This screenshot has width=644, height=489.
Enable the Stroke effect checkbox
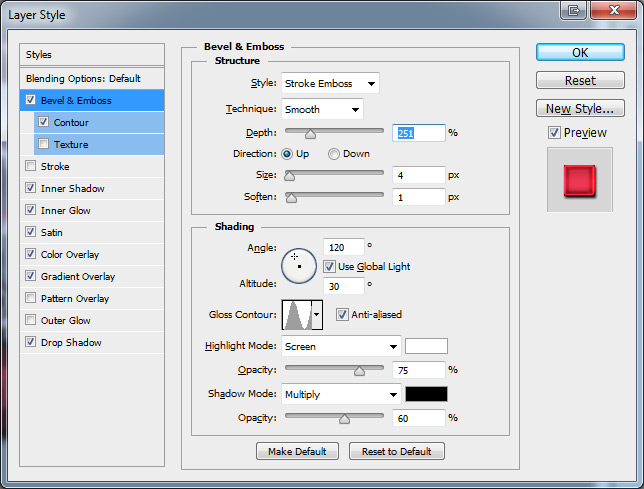pyautogui.click(x=31, y=167)
